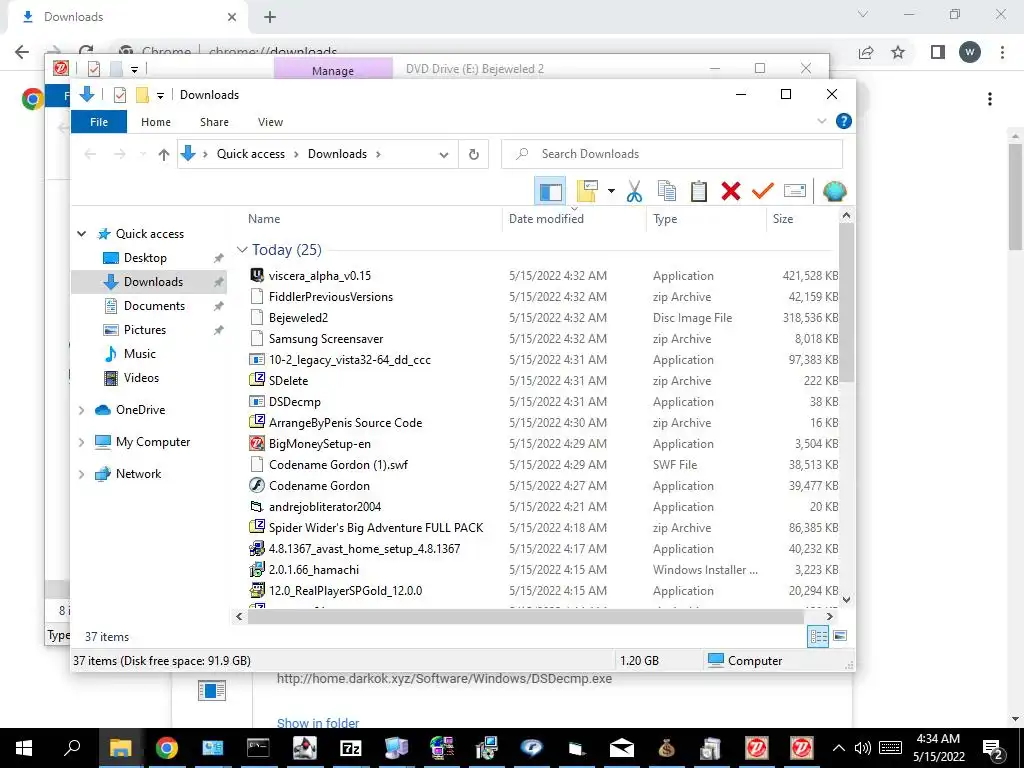The height and width of the screenshot is (768, 1024).
Task: Expand address bar history dropdown
Action: tap(443, 155)
